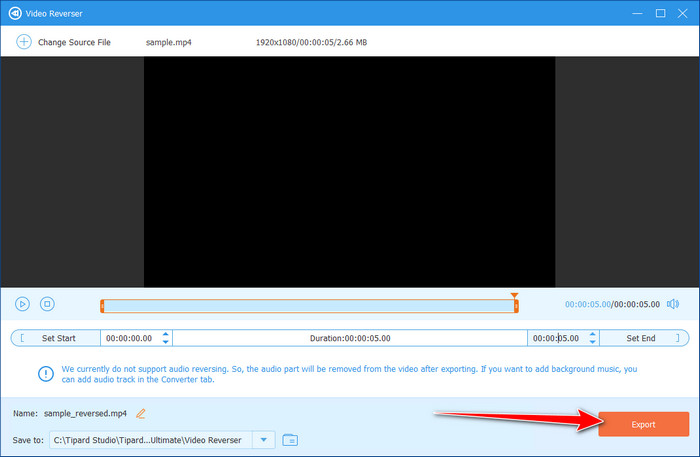Screen dimensions: 700x457
Task: Click the Stop playback button
Action: (46, 304)
